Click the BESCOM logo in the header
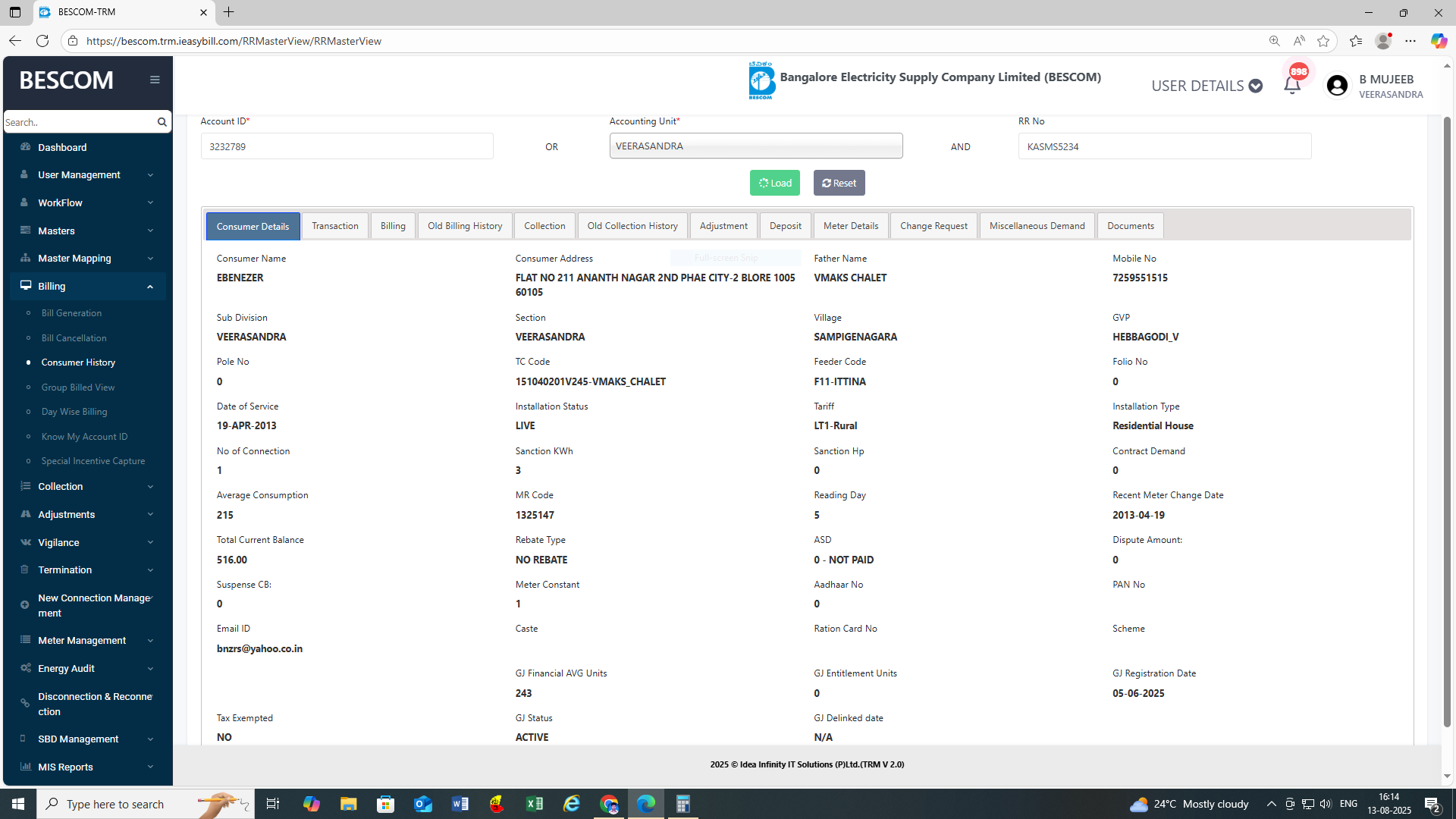This screenshot has width=1456, height=819. tap(761, 80)
